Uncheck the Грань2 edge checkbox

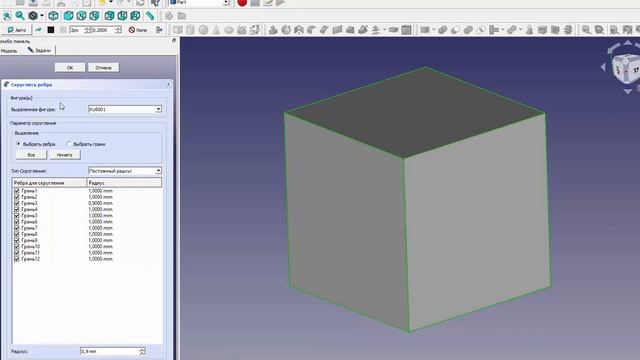pos(17,197)
